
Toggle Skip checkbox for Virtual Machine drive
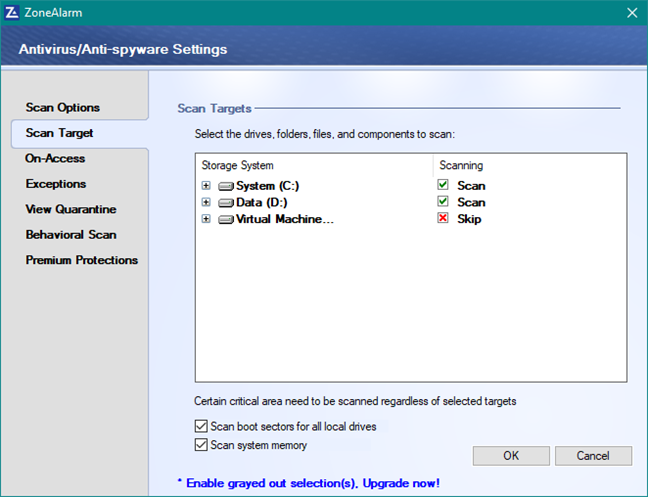coord(443,218)
